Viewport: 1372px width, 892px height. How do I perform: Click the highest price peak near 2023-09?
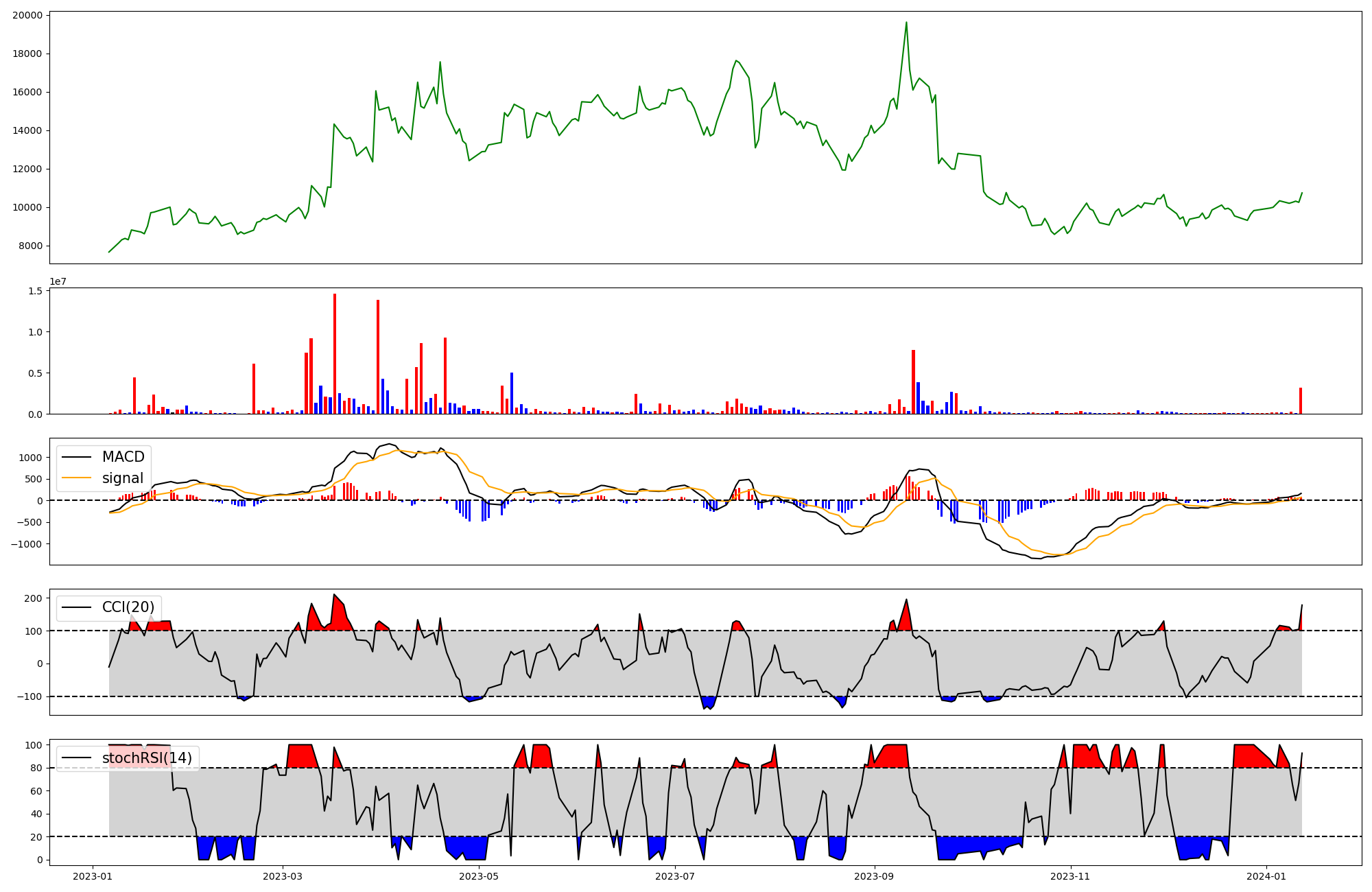pyautogui.click(x=906, y=23)
